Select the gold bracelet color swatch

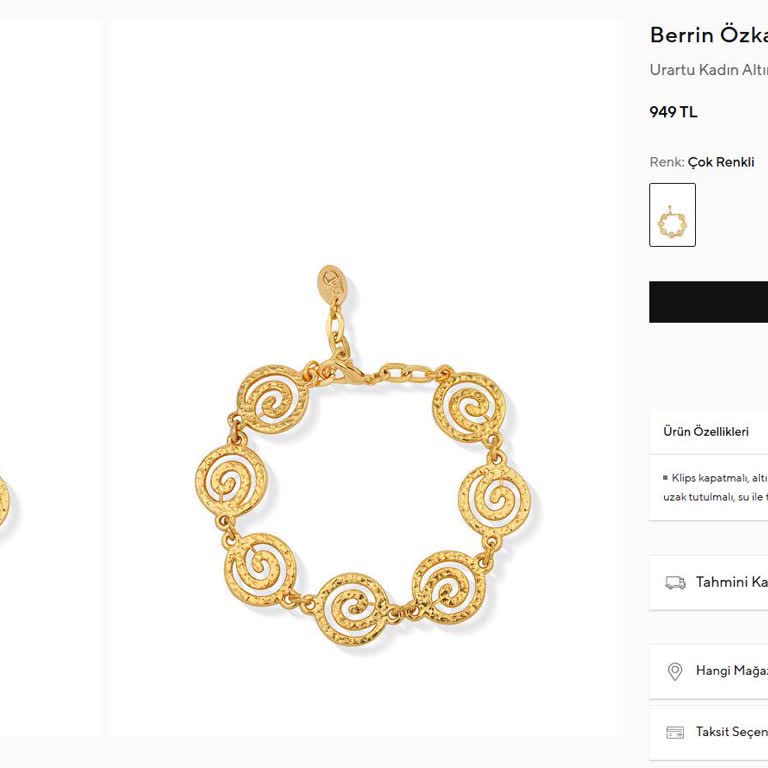[672, 215]
